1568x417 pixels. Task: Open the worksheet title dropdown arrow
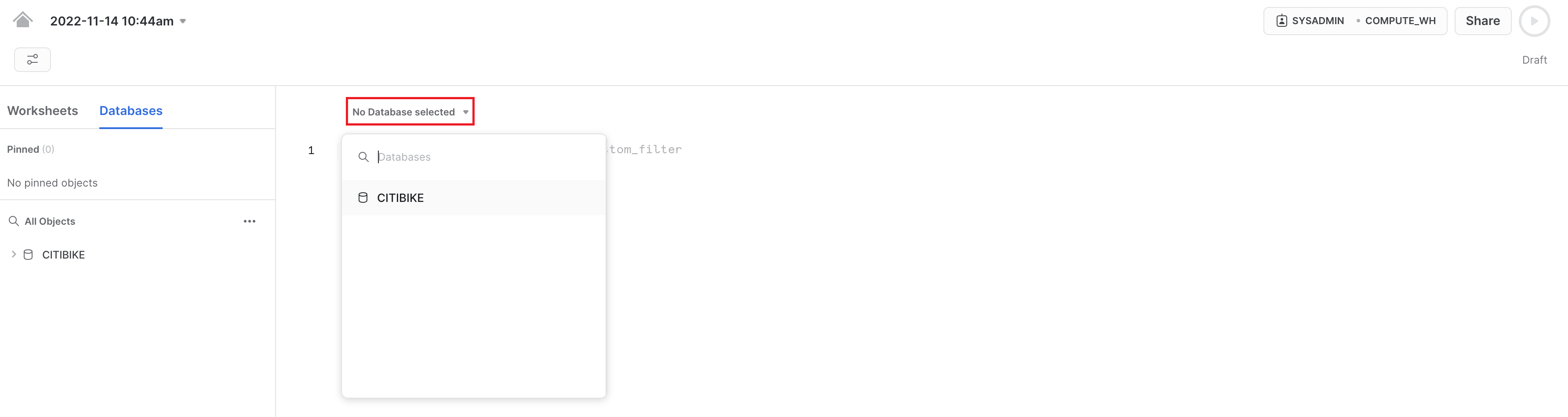point(183,21)
